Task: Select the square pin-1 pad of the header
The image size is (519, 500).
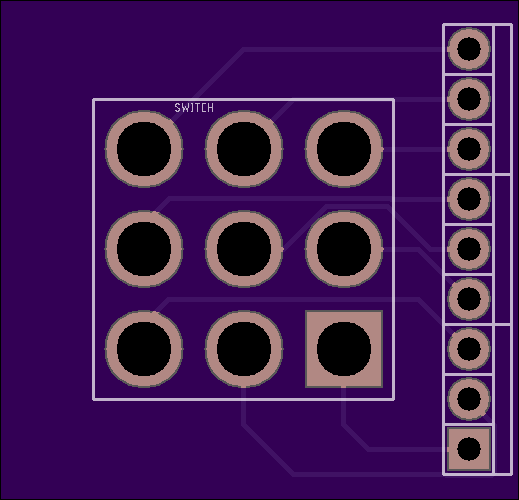Action: click(469, 449)
